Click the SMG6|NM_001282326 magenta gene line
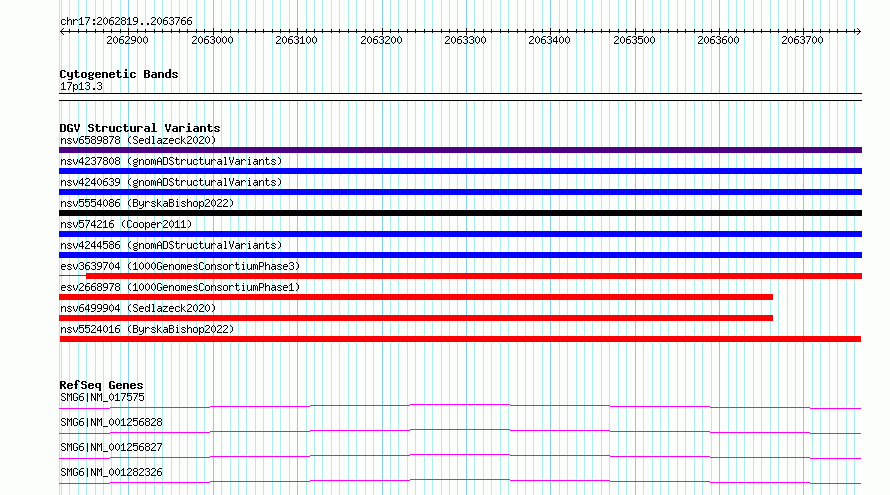890x495 pixels. (x=460, y=481)
